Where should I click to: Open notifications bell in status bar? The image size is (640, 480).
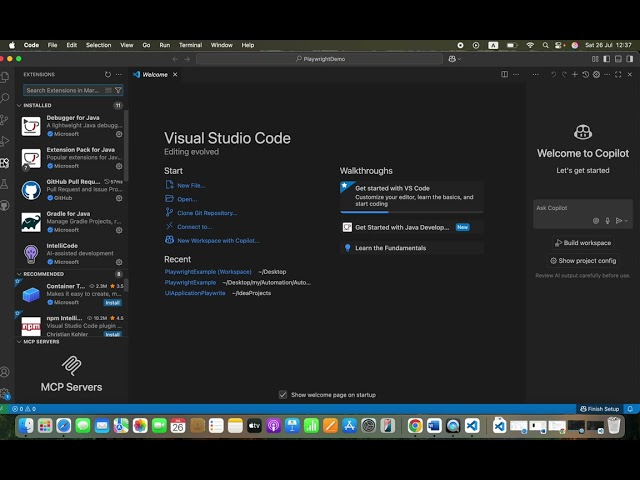[x=630, y=409]
